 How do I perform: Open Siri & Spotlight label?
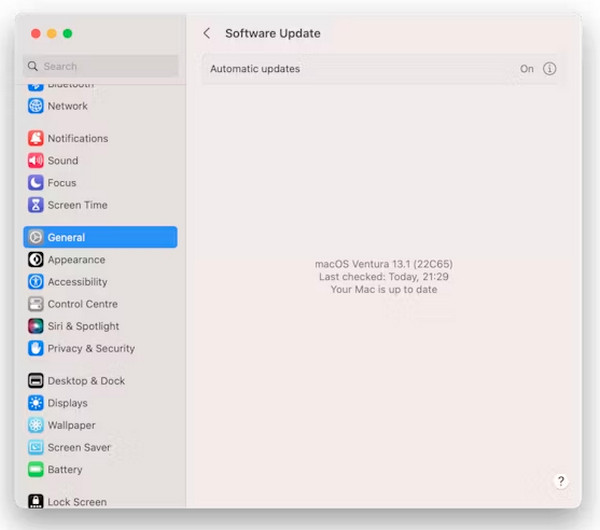[x=83, y=326]
